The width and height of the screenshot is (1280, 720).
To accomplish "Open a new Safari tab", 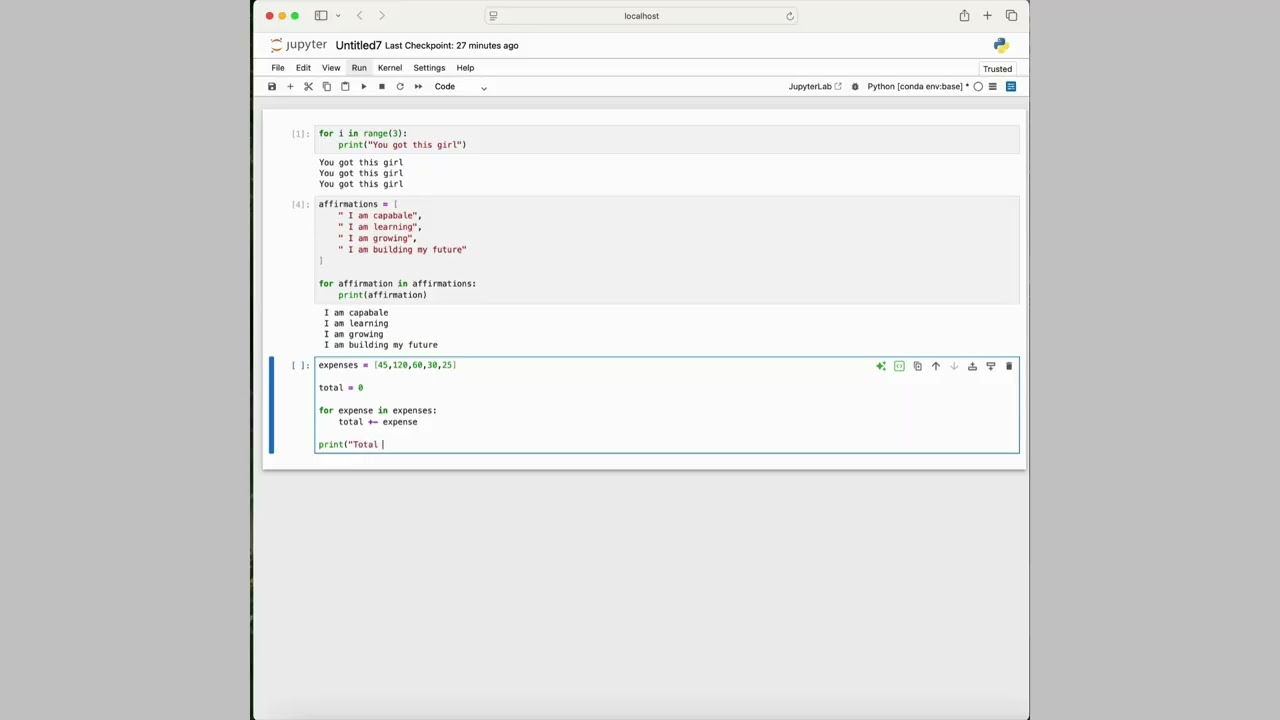I will click(x=987, y=16).
